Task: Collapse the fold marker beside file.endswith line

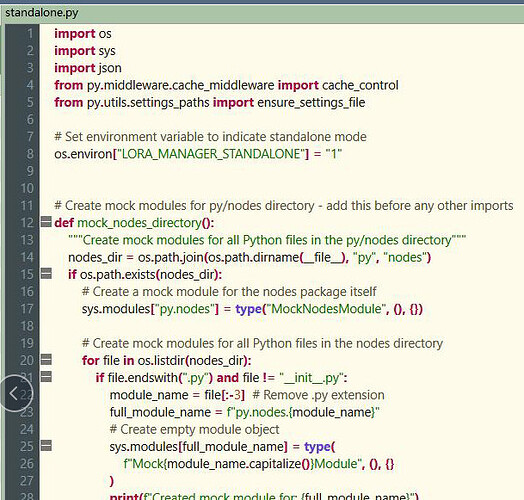Action: pyautogui.click(x=46, y=376)
